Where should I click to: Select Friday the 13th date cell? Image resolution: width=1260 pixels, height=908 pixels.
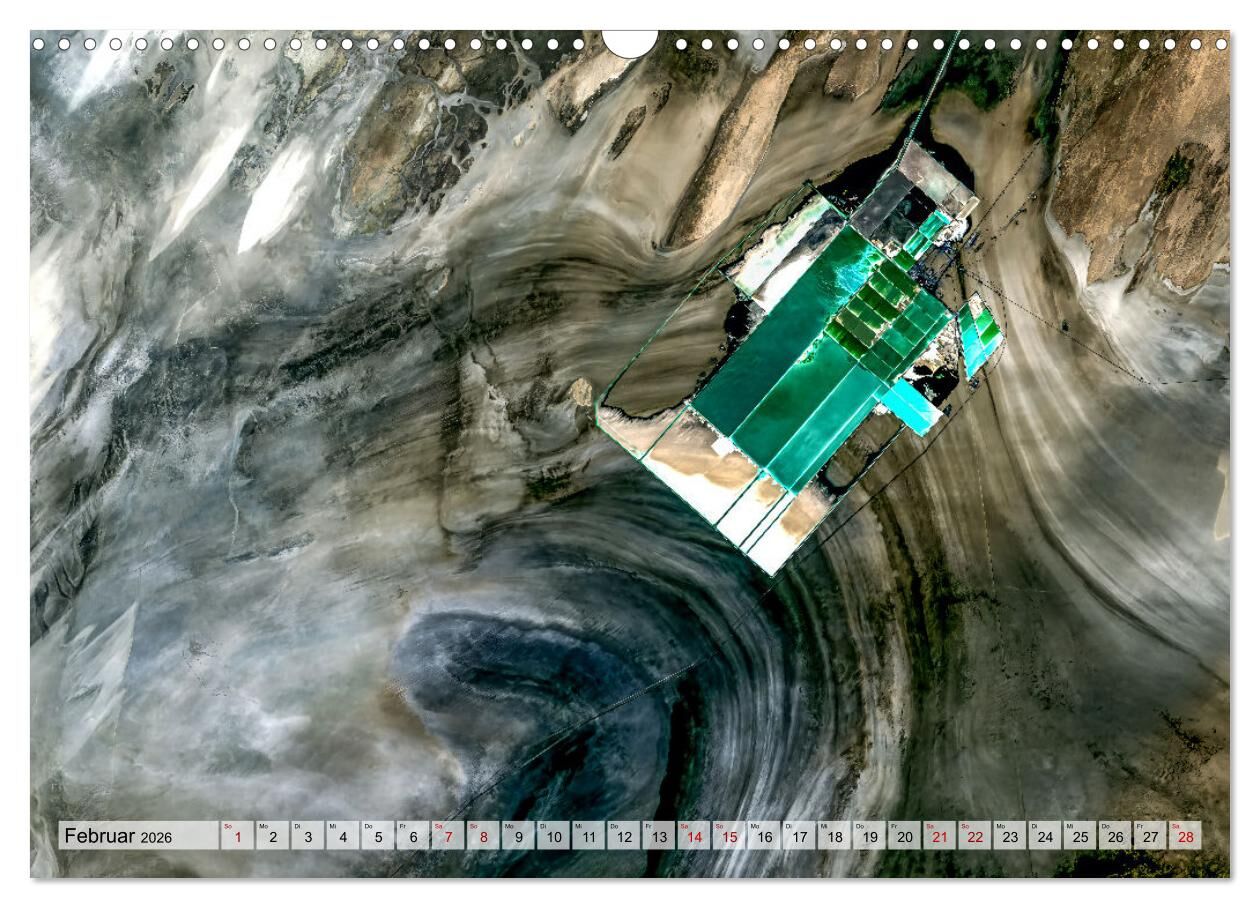[x=659, y=836]
